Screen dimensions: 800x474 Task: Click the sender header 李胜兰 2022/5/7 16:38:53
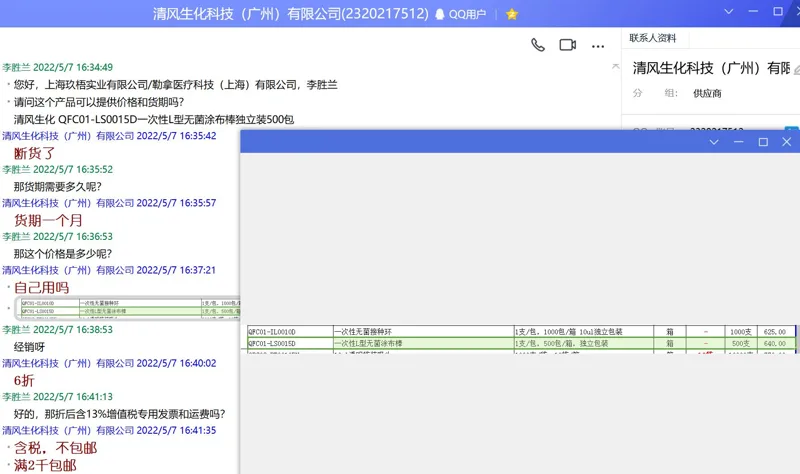pyautogui.click(x=58, y=330)
